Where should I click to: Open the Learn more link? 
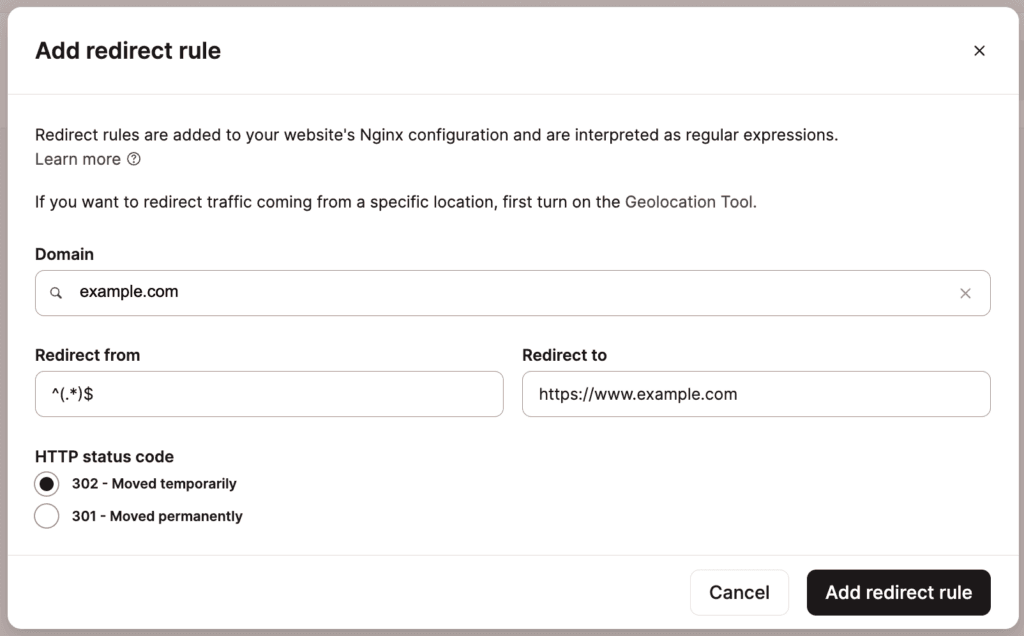click(x=78, y=159)
